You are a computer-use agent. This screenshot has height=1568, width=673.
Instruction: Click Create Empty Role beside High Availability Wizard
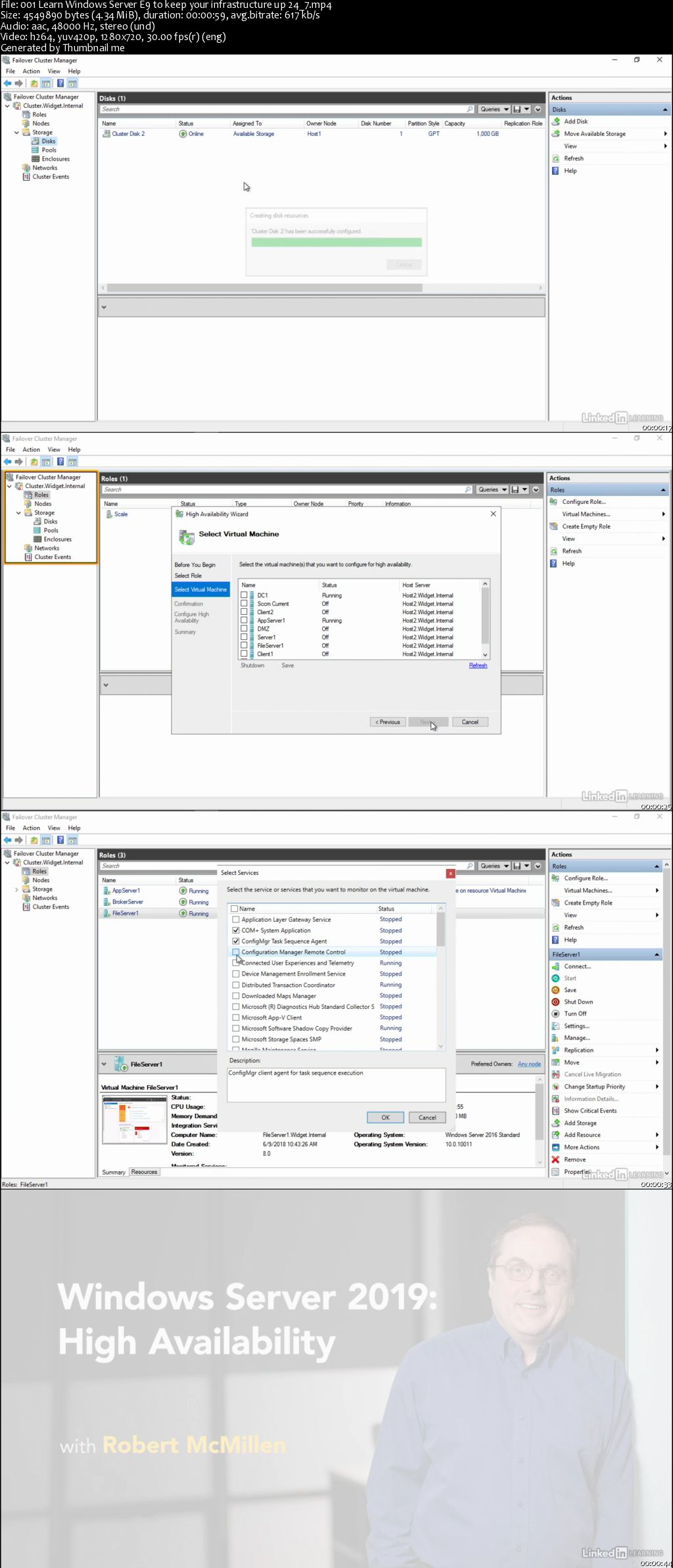586,527
